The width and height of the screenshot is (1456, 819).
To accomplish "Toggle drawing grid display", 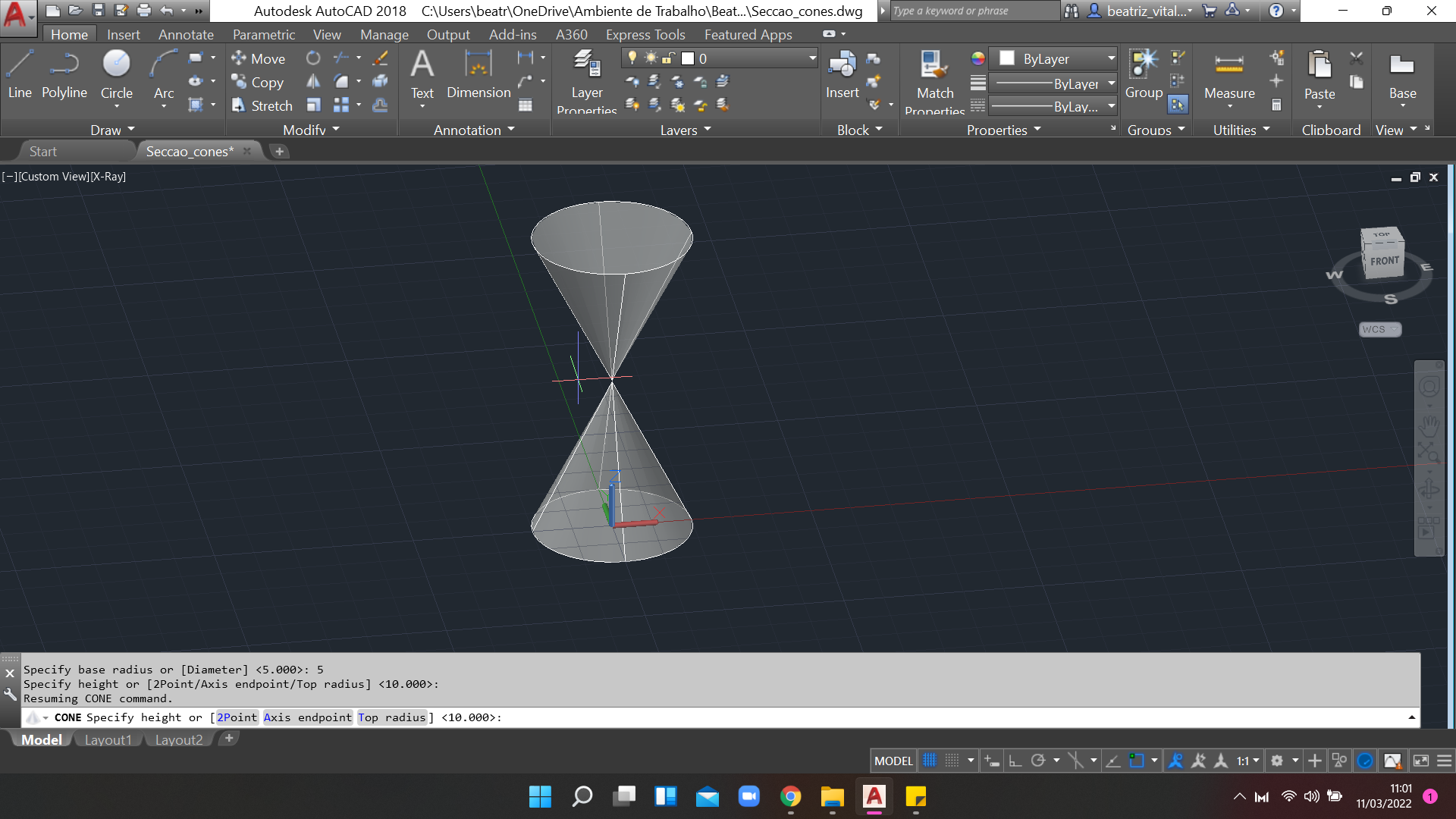I will 930,760.
